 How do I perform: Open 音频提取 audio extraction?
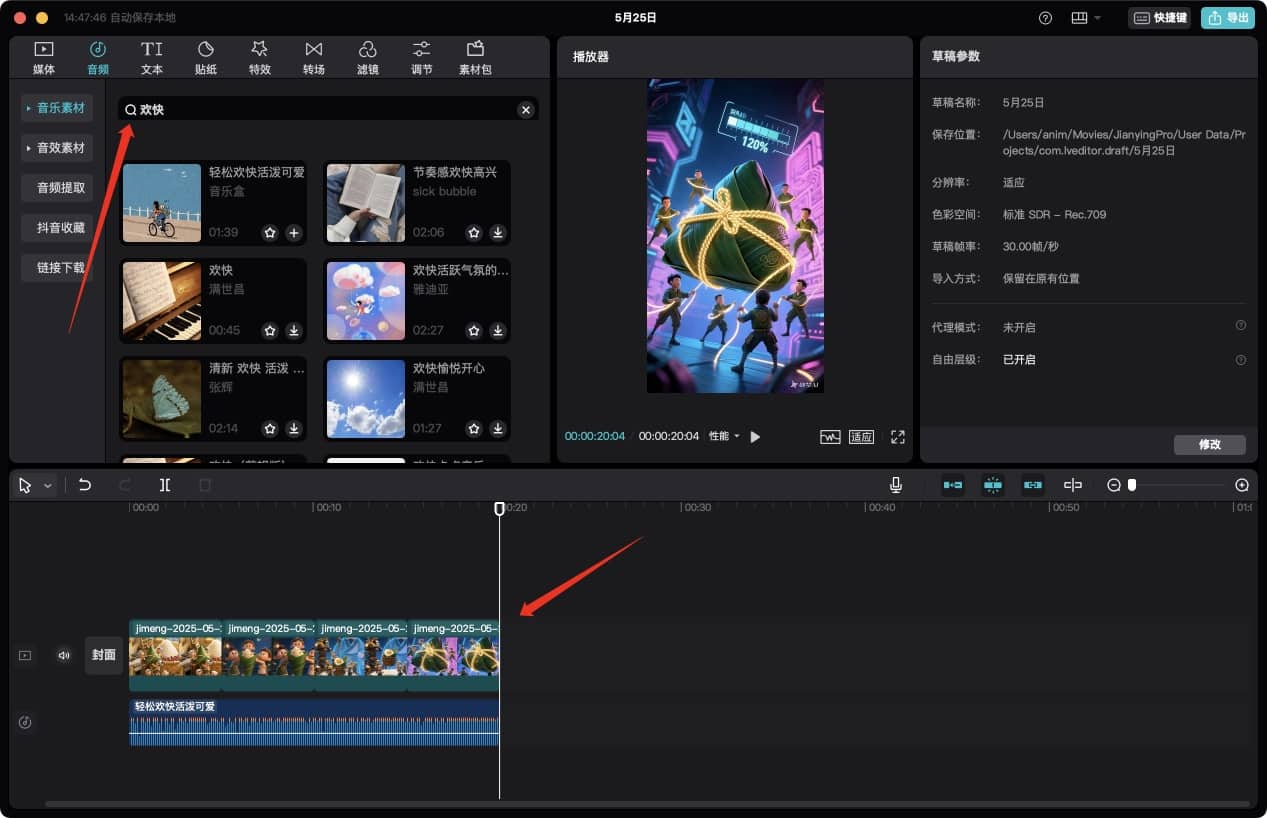coord(57,188)
